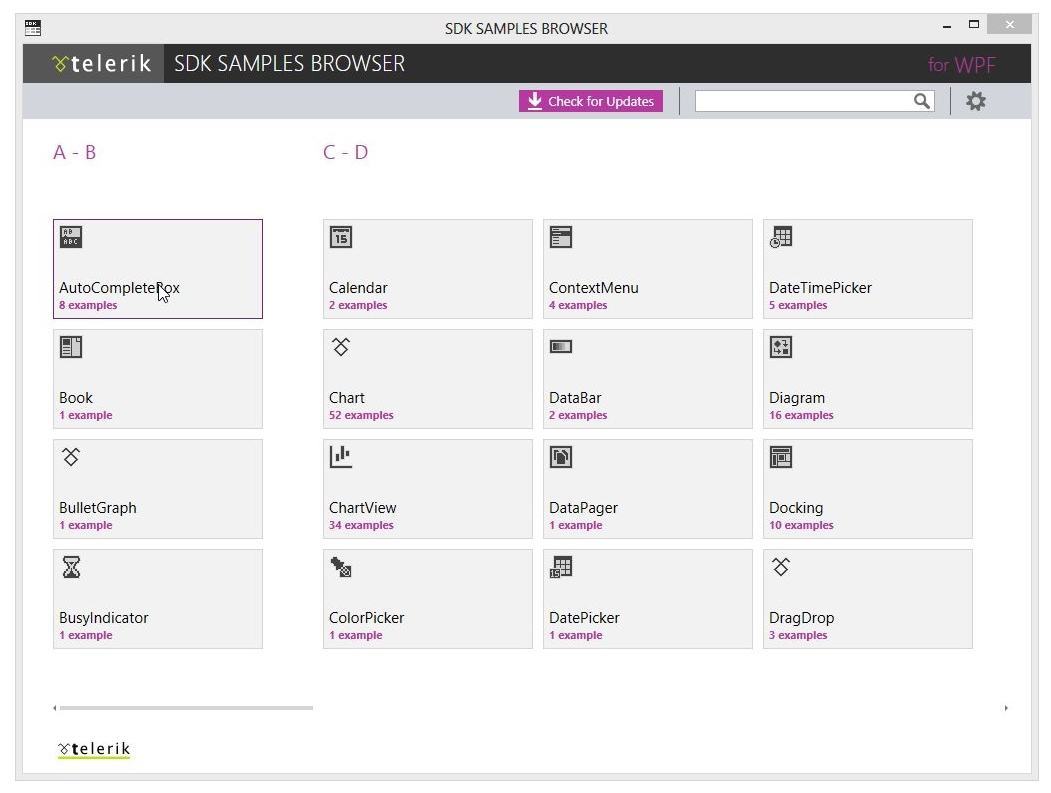Image resolution: width=1051 pixels, height=793 pixels.
Task: Click the search magnifier icon
Action: (x=922, y=101)
